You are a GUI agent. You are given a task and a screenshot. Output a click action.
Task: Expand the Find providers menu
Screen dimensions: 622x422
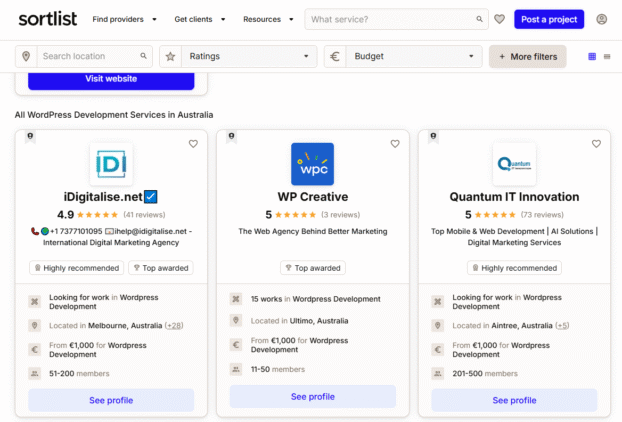(x=124, y=19)
